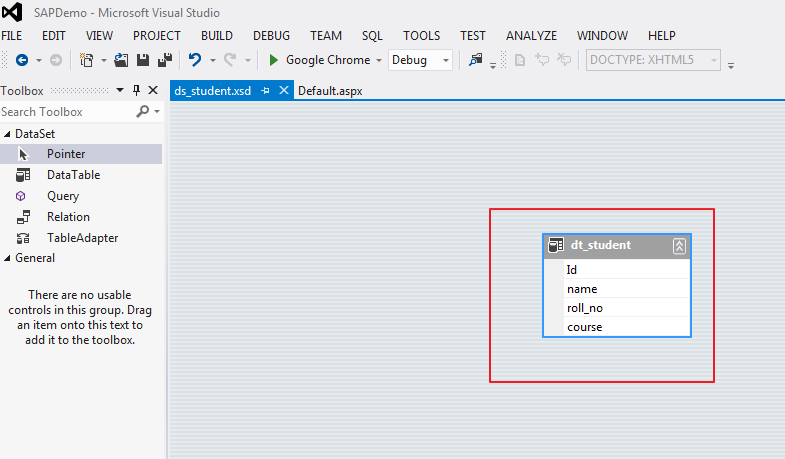Click the search magnifier in Toolbox
Screen dimensions: 785x459
point(143,111)
